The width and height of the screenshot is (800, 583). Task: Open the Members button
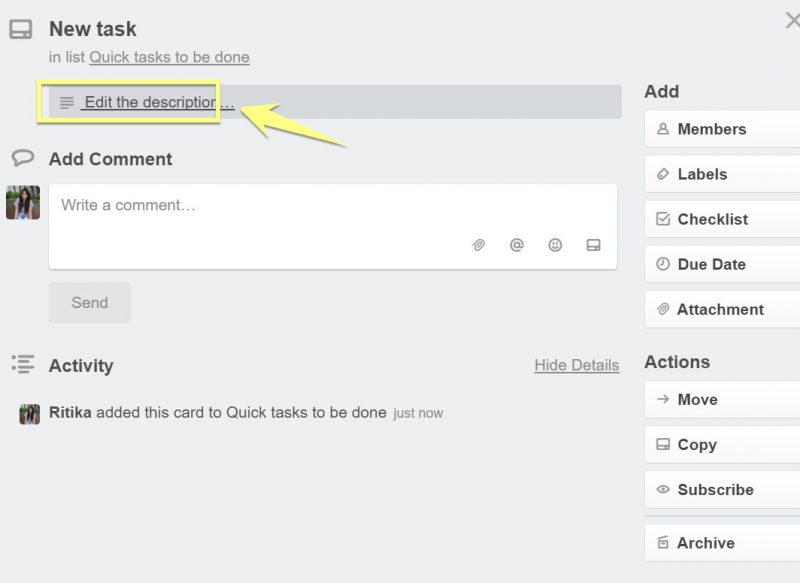click(722, 129)
